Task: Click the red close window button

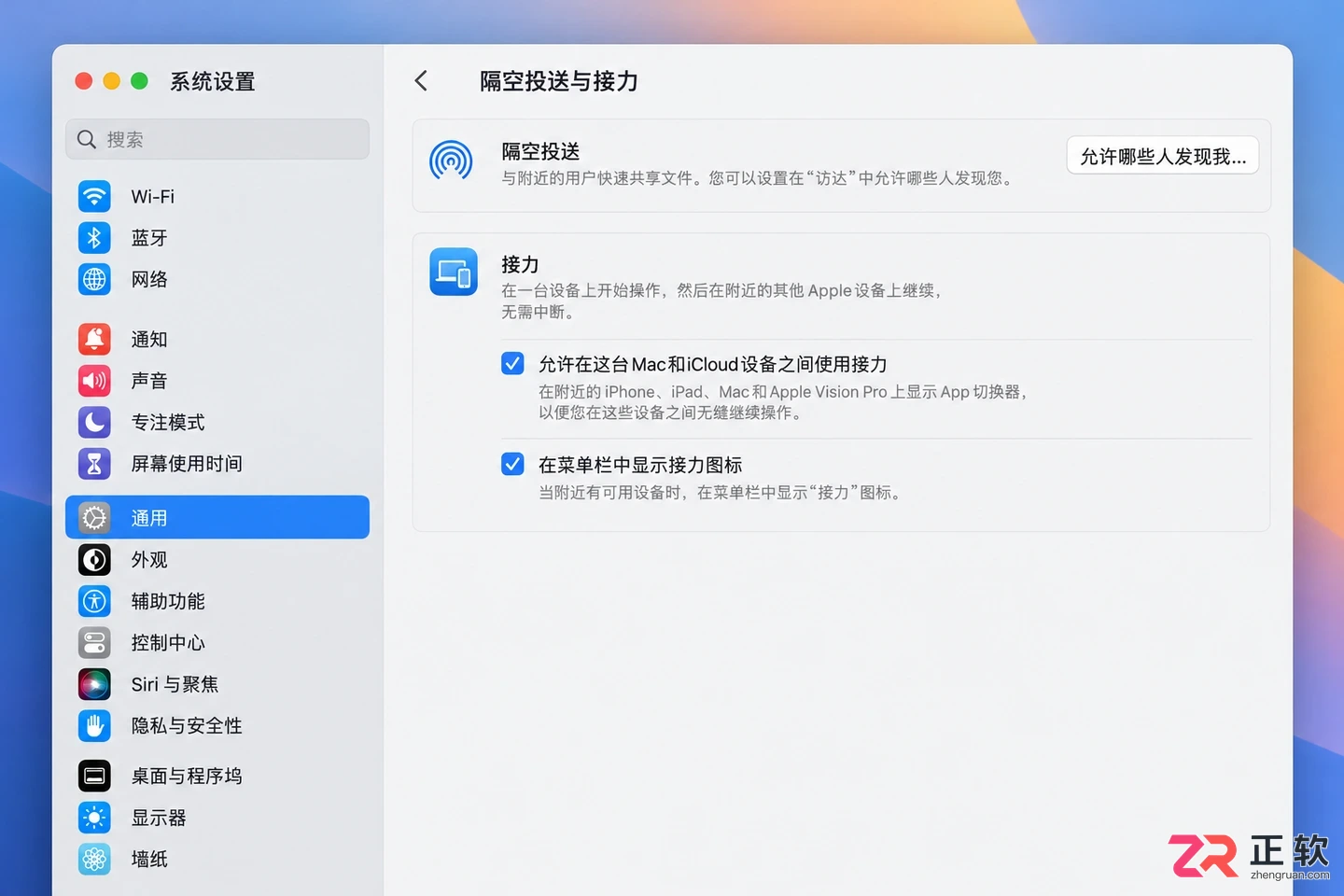Action: coord(83,81)
